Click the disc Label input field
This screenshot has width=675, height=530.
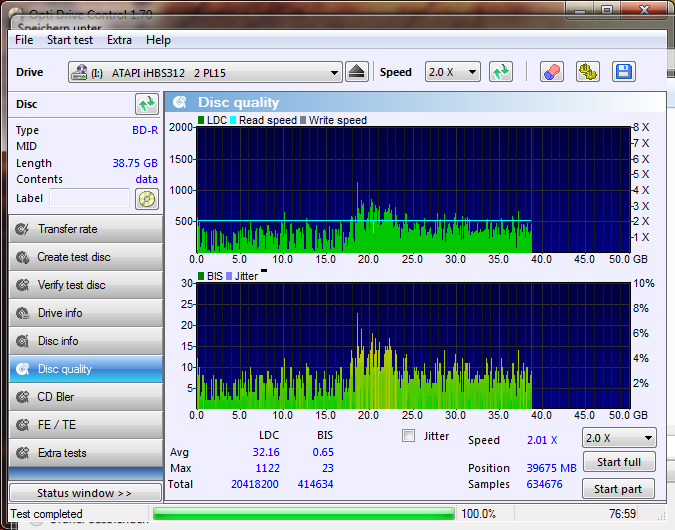pos(90,198)
